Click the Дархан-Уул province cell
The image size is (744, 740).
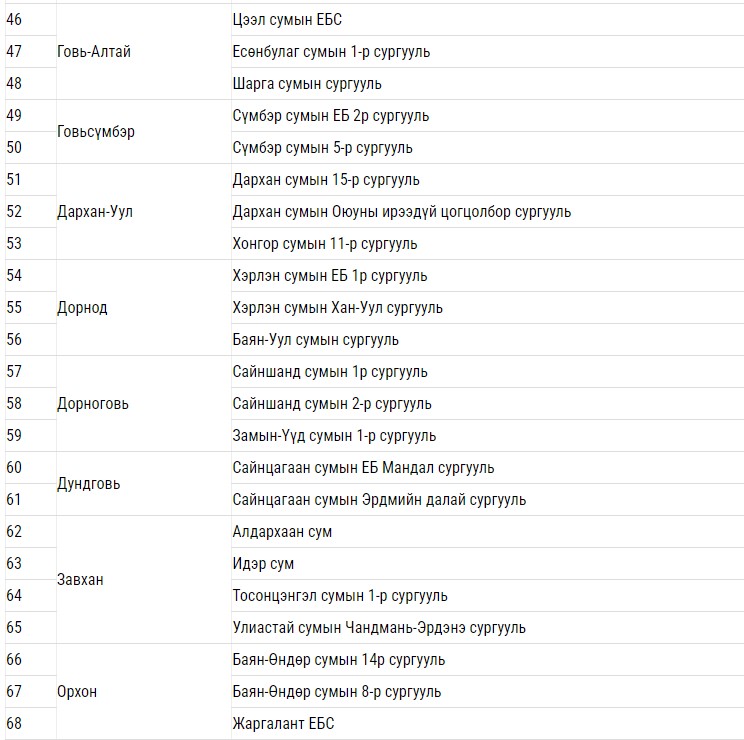tap(95, 212)
